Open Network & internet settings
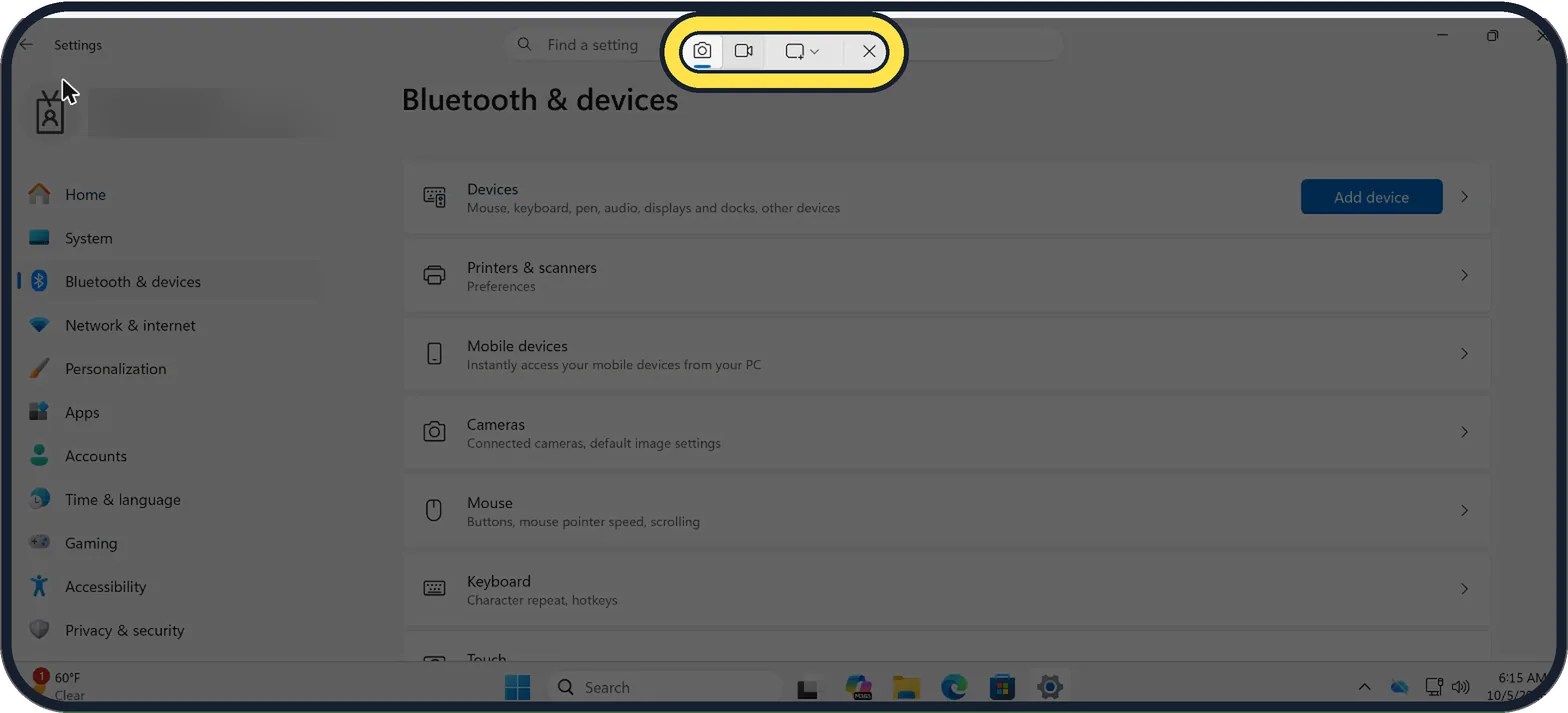The image size is (1568, 713). 170,325
